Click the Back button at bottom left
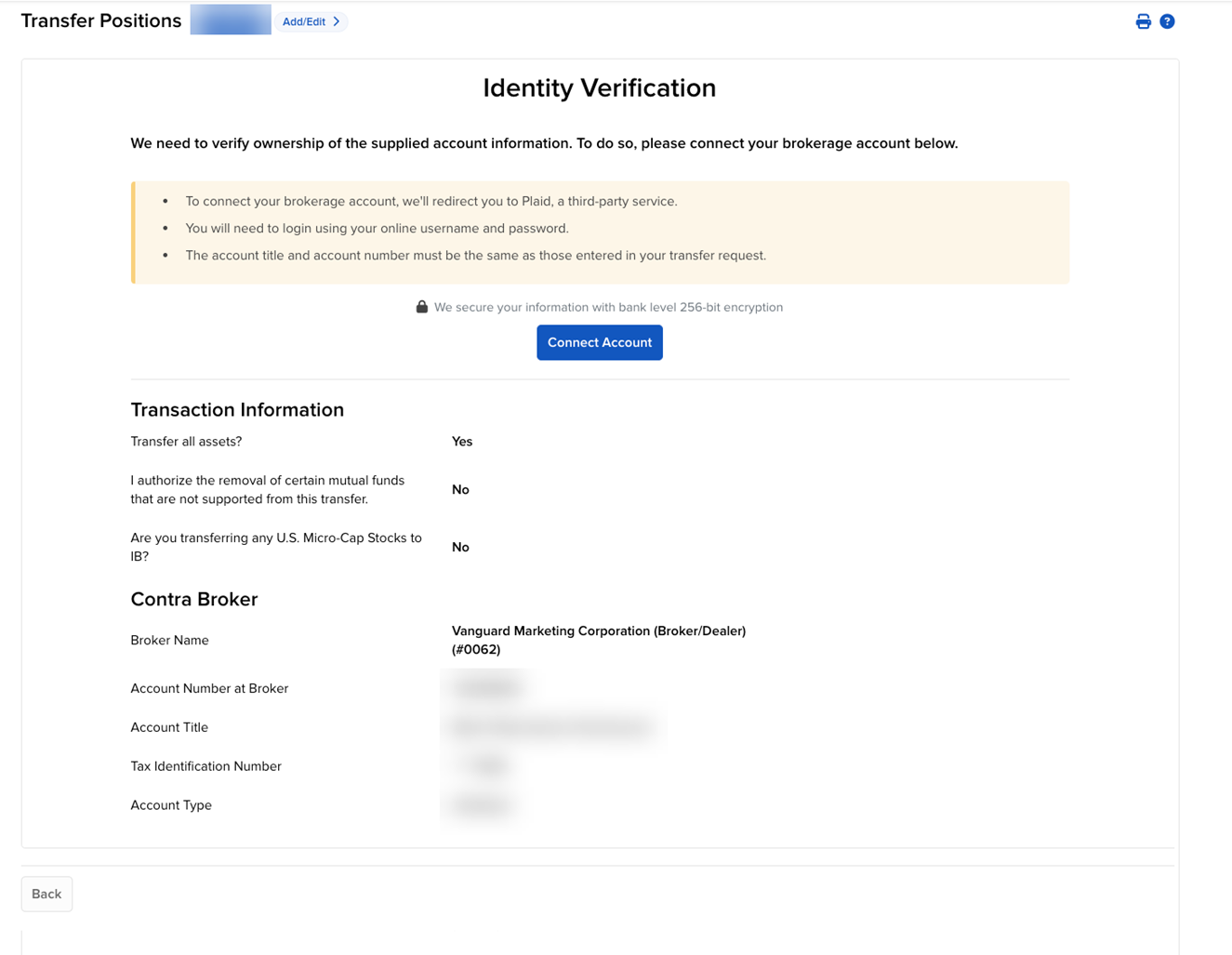This screenshot has height=955, width=1232. click(x=46, y=894)
